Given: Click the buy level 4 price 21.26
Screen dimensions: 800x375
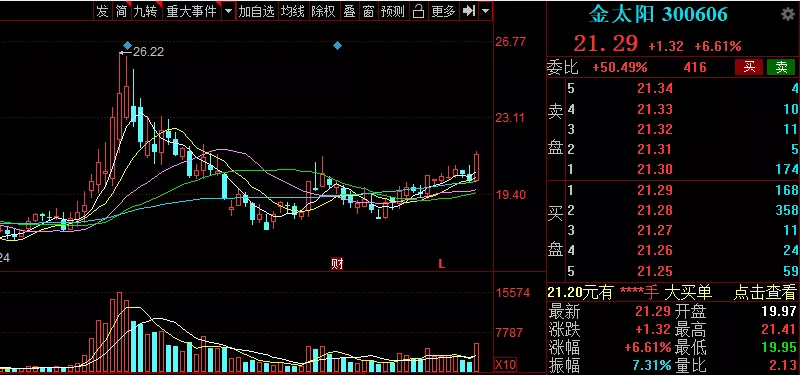Looking at the screenshot, I should [655, 251].
